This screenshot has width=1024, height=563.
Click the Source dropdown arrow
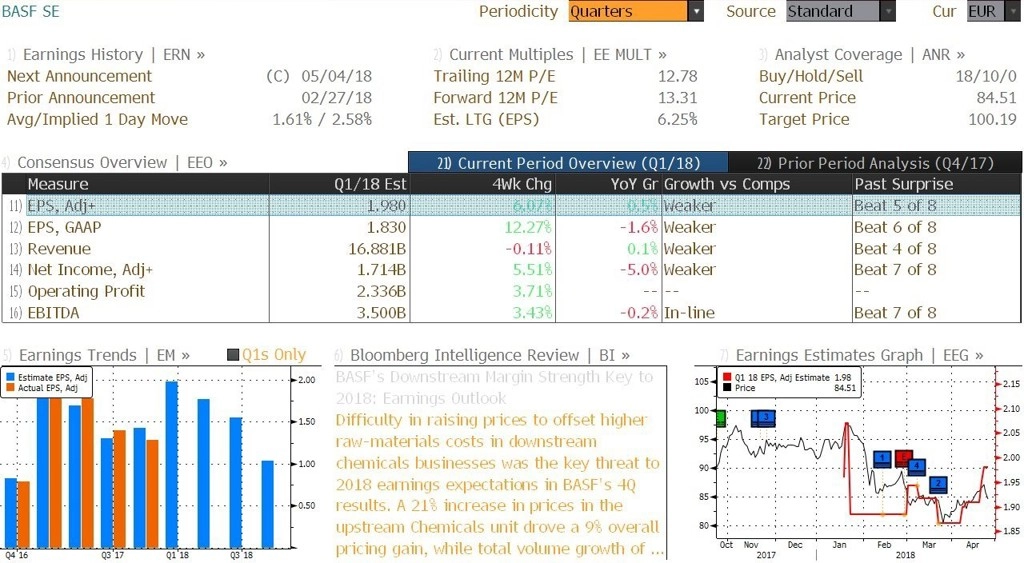pos(888,11)
